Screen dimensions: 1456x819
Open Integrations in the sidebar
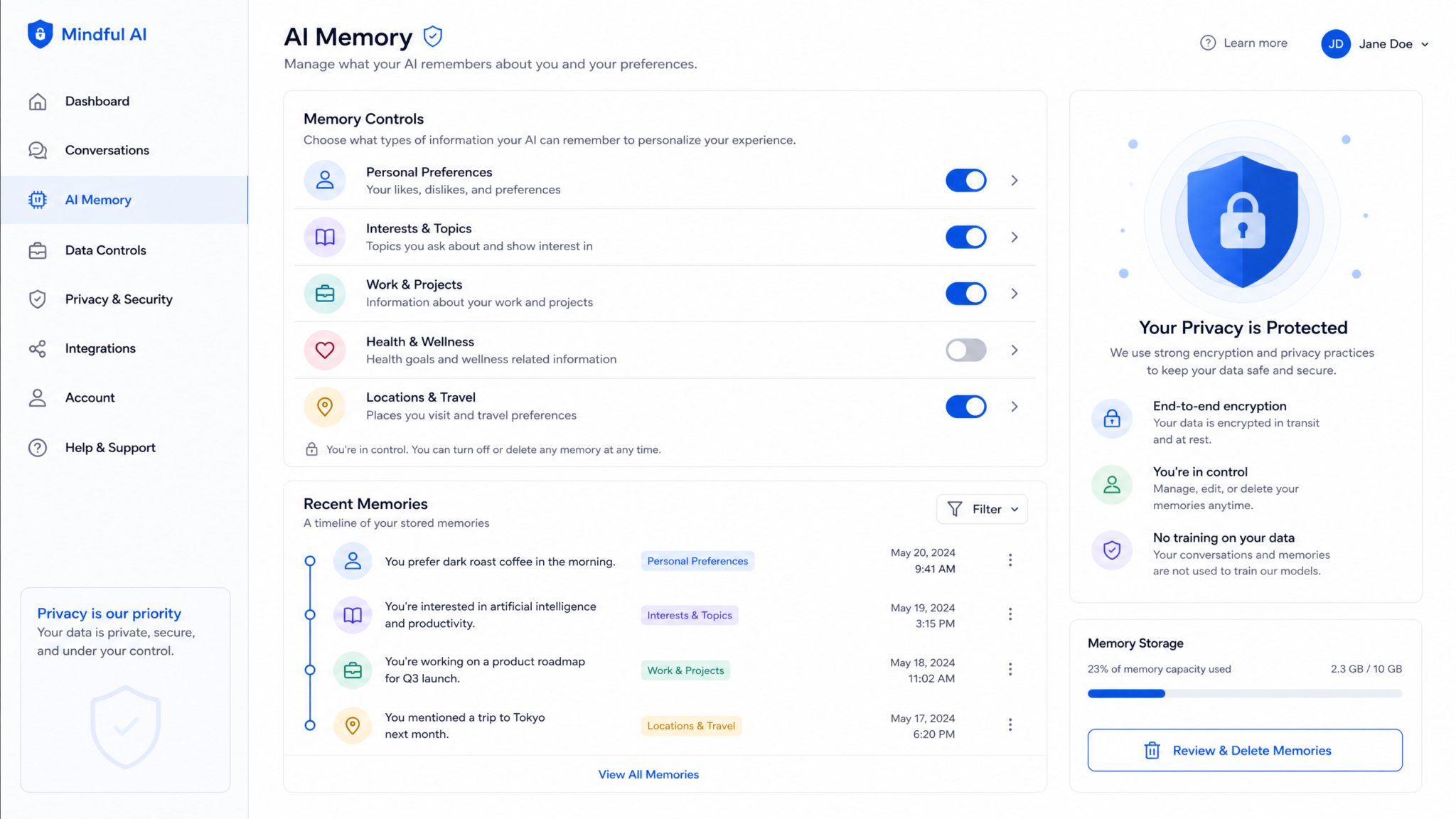pos(124,348)
